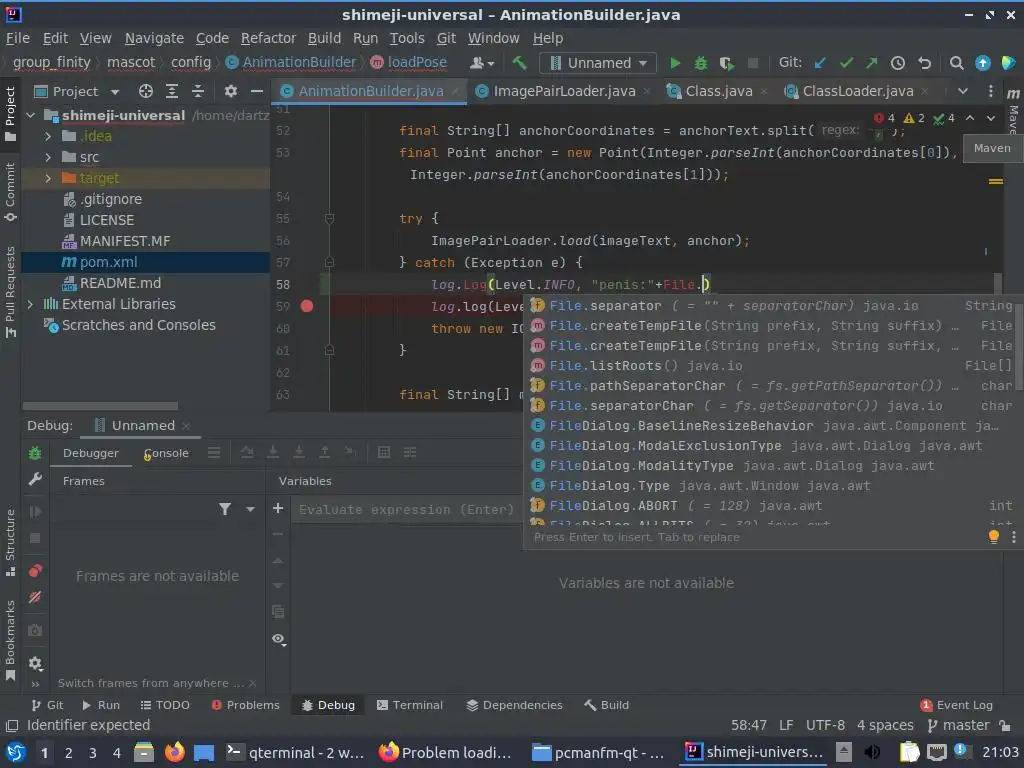The image size is (1024, 768).
Task: Open frames filter dropdown arrow
Action: pos(250,509)
